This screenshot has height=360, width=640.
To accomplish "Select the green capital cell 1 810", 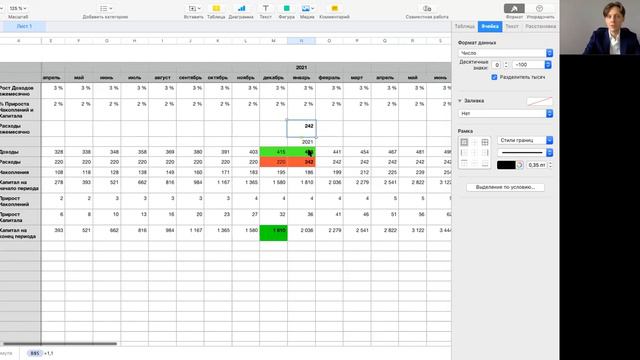I will pyautogui.click(x=273, y=233).
